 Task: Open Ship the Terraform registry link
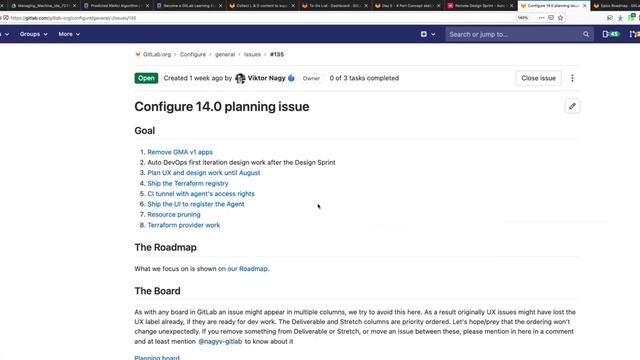point(188,183)
